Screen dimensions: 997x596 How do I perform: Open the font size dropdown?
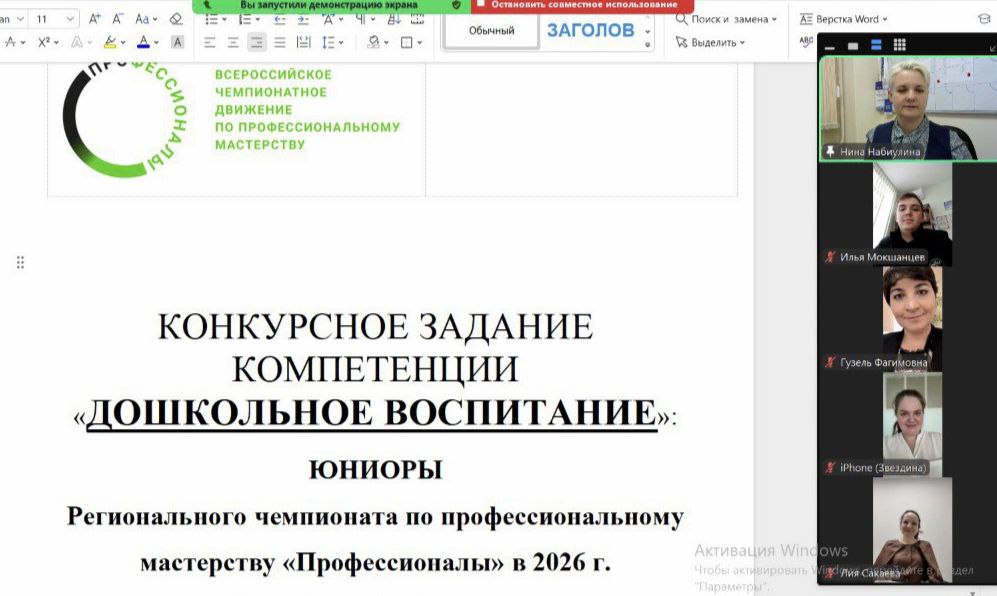pyautogui.click(x=68, y=19)
